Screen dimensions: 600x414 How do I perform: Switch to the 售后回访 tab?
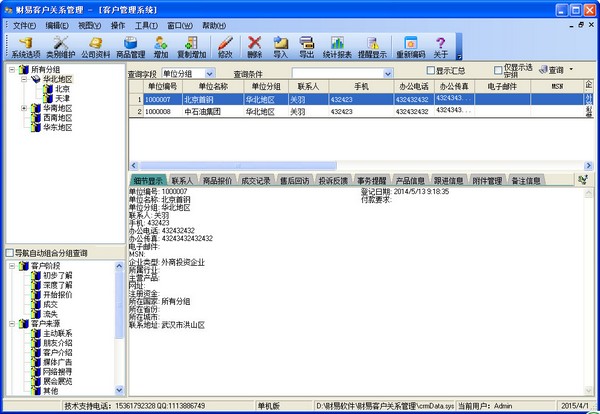coord(294,180)
